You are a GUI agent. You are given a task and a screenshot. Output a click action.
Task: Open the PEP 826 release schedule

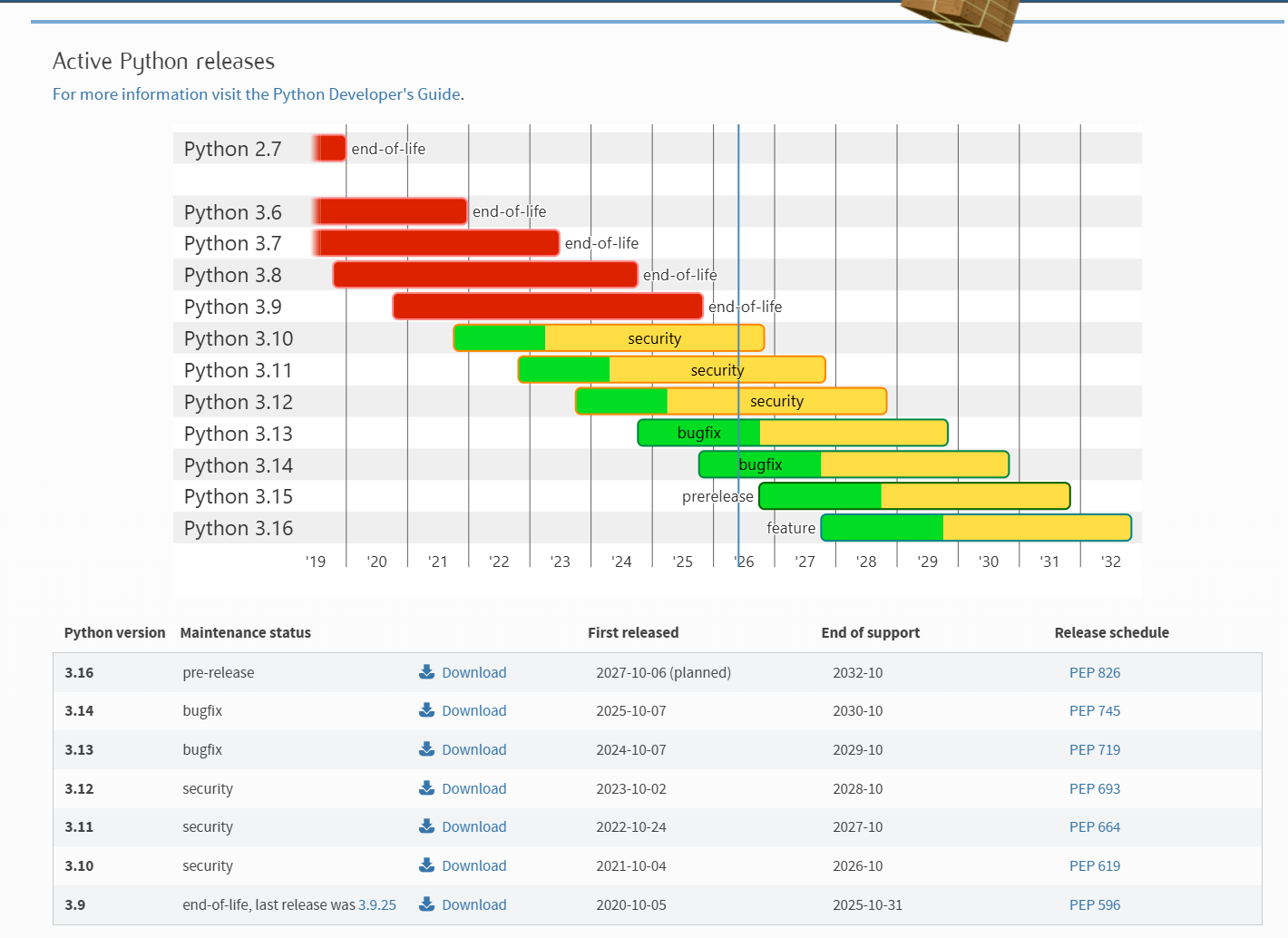point(1095,672)
